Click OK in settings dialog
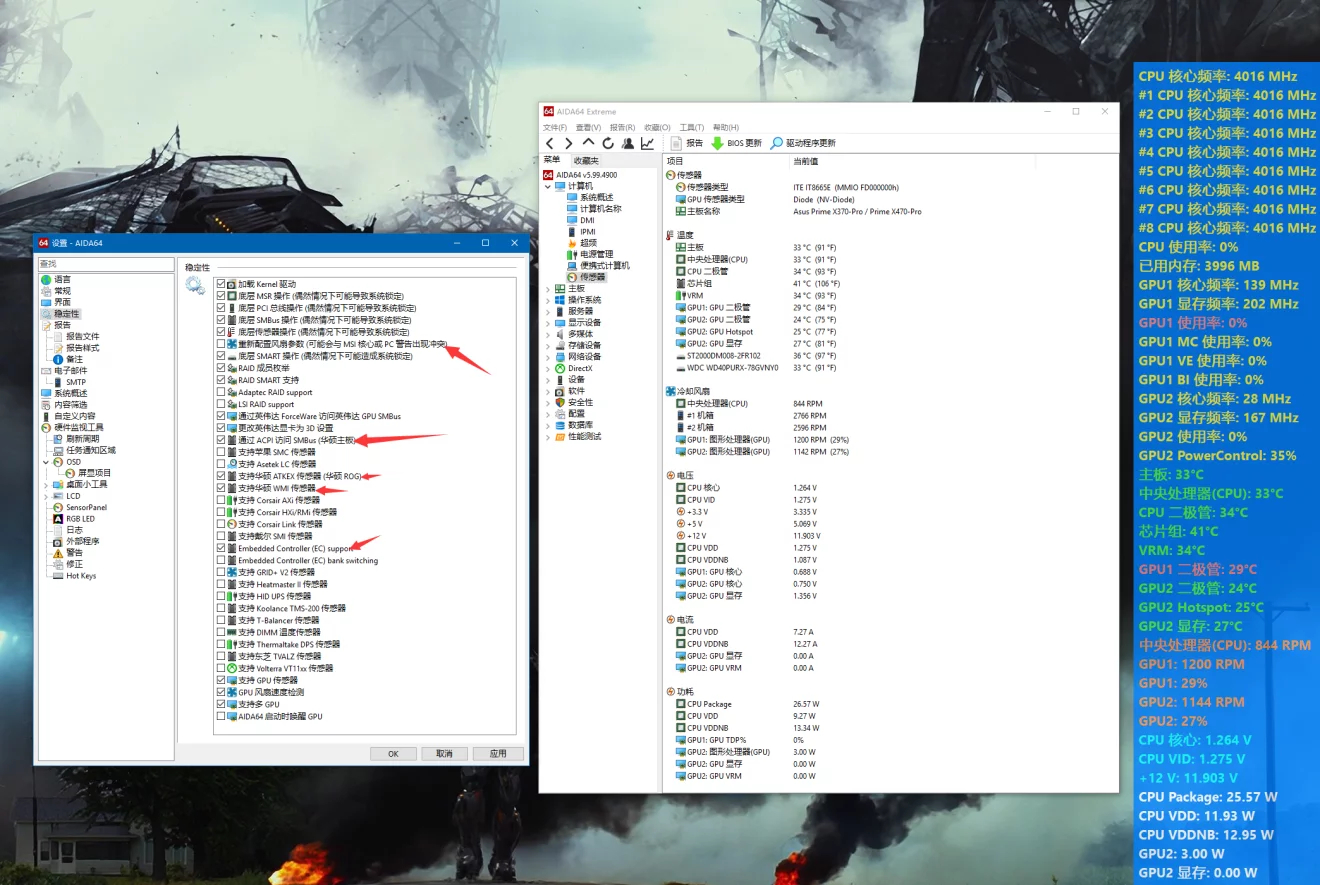The image size is (1320, 885). pyautogui.click(x=393, y=753)
